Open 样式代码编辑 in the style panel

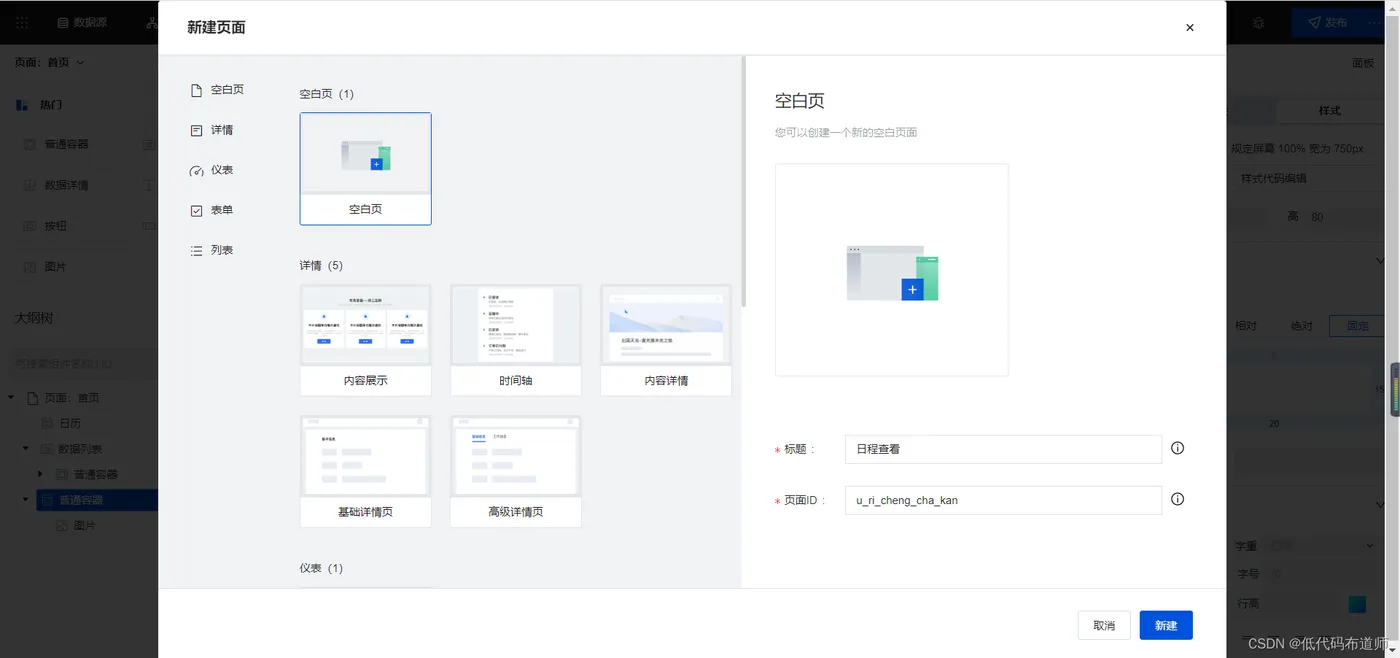tap(1273, 178)
